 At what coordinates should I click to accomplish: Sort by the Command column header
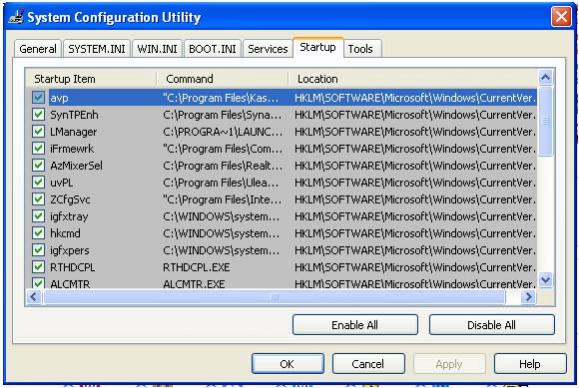(x=223, y=79)
